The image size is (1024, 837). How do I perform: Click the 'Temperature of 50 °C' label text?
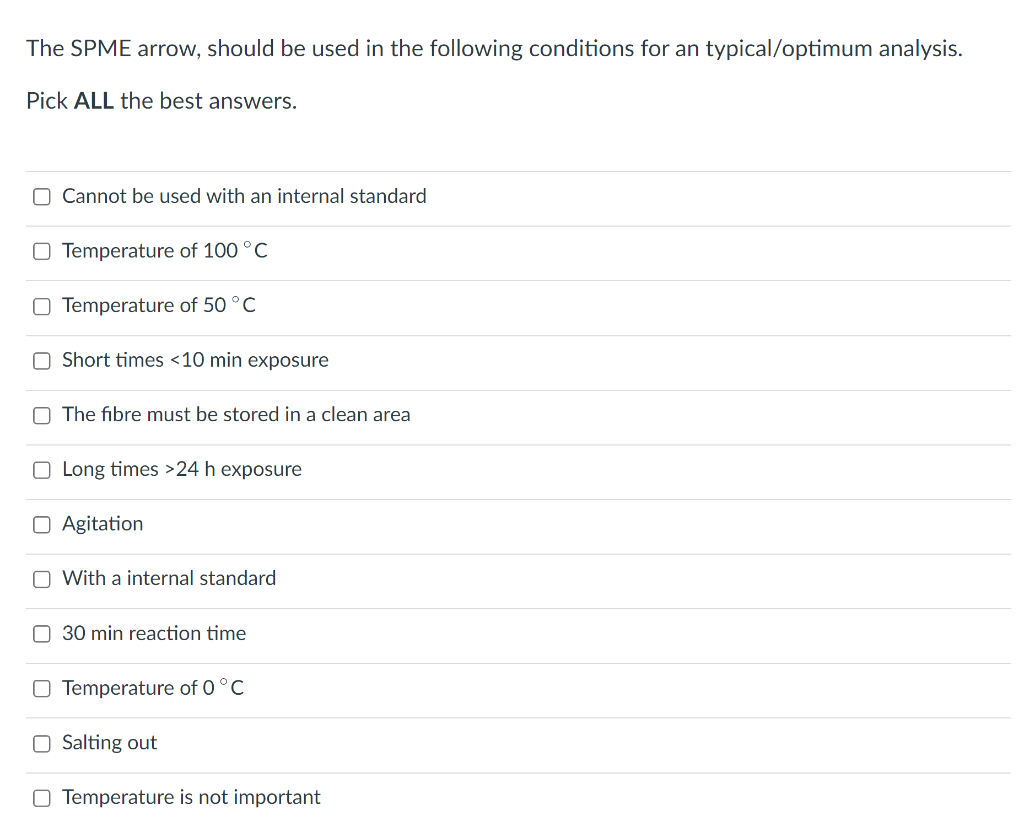159,305
